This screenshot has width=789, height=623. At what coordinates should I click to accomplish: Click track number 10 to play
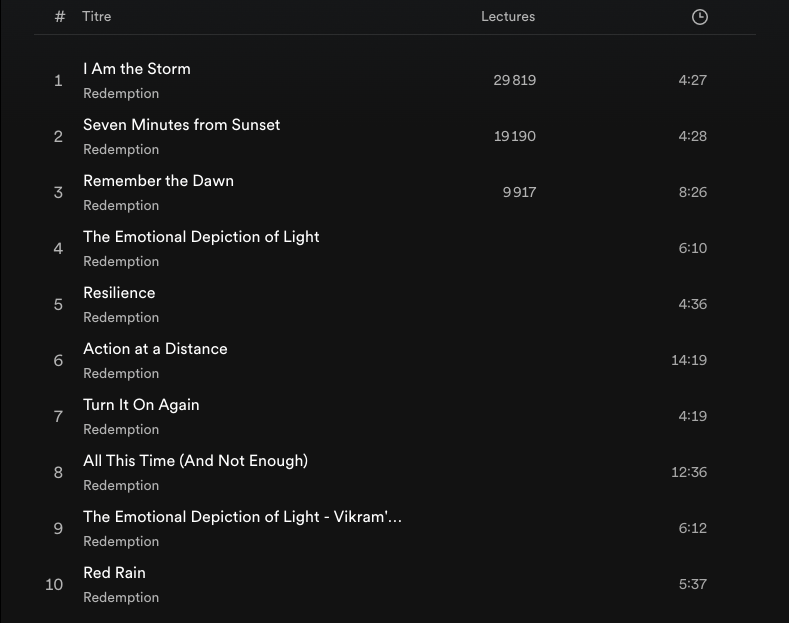coord(54,584)
